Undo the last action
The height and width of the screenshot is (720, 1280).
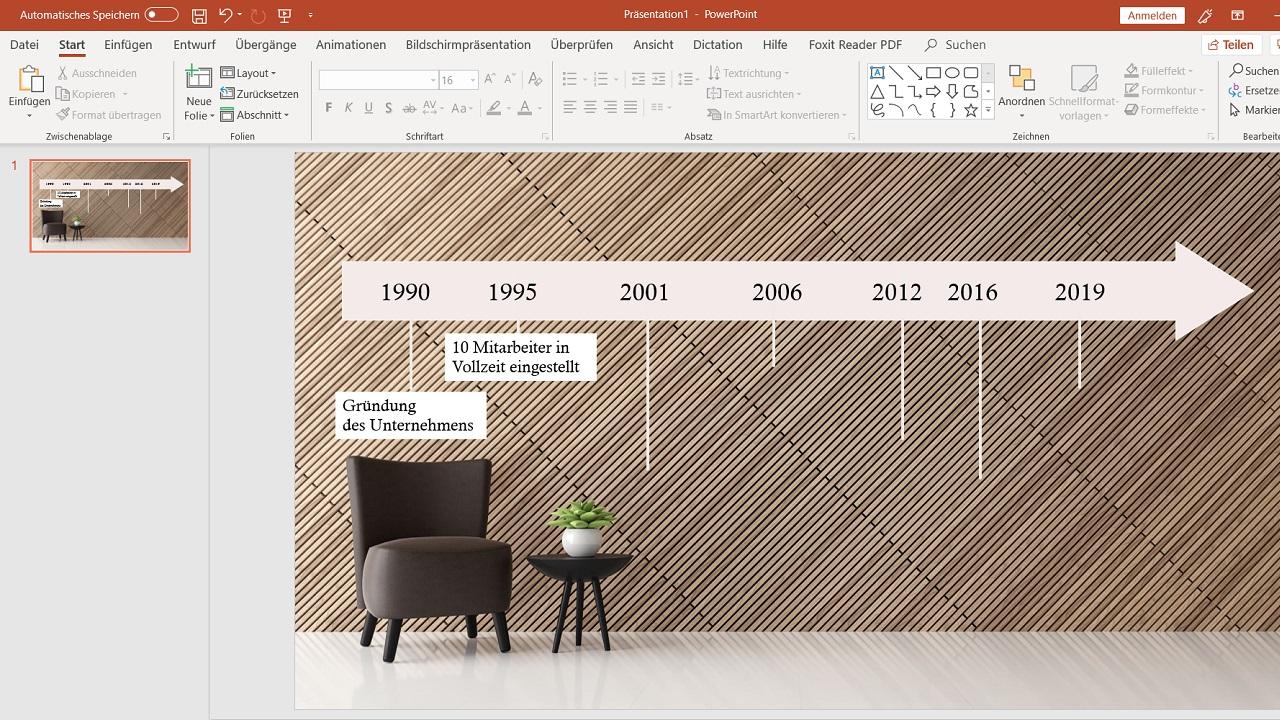(225, 15)
